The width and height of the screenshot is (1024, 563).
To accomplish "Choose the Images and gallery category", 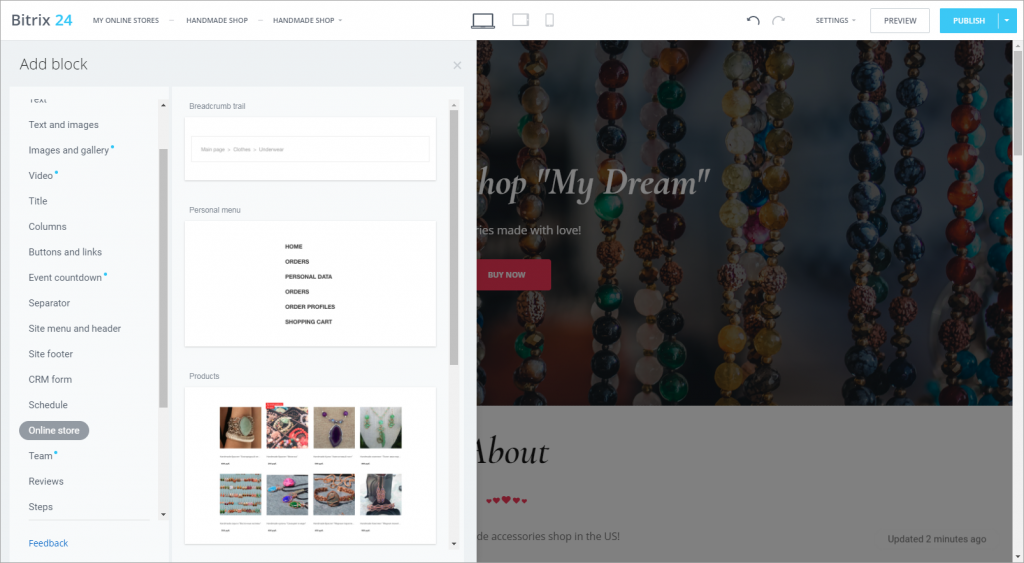I will [x=69, y=150].
